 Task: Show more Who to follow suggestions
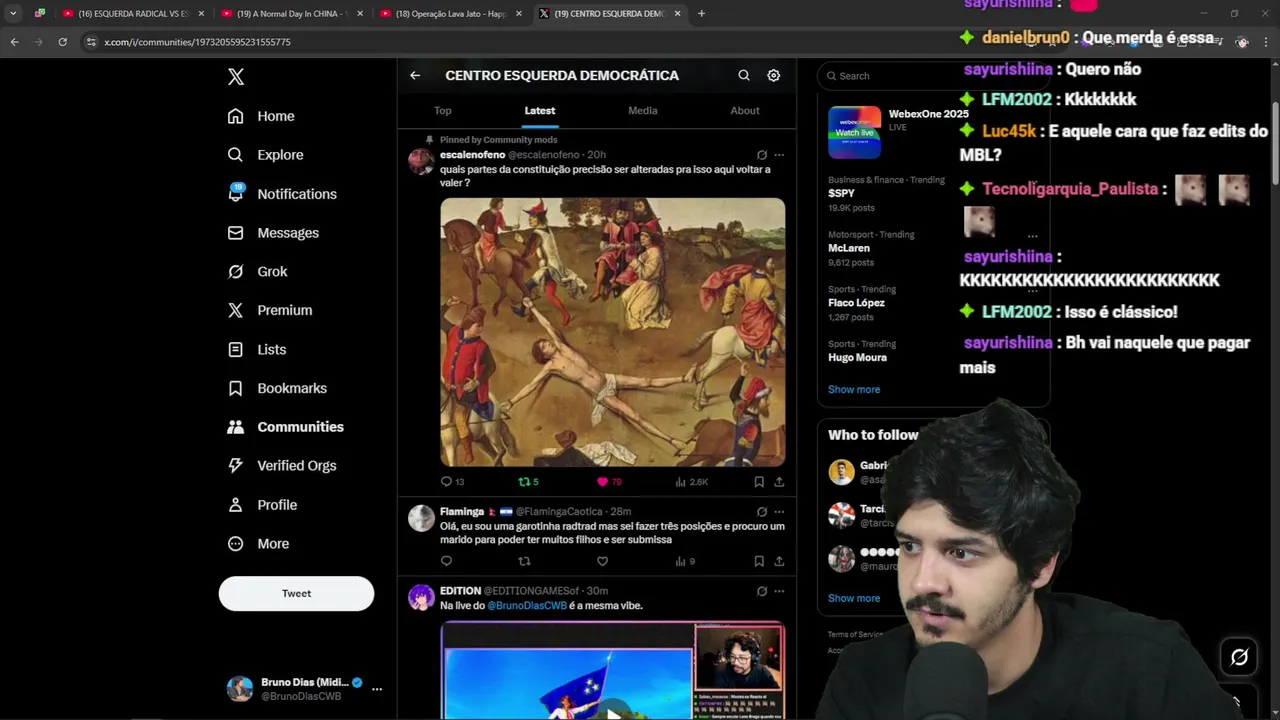point(854,599)
